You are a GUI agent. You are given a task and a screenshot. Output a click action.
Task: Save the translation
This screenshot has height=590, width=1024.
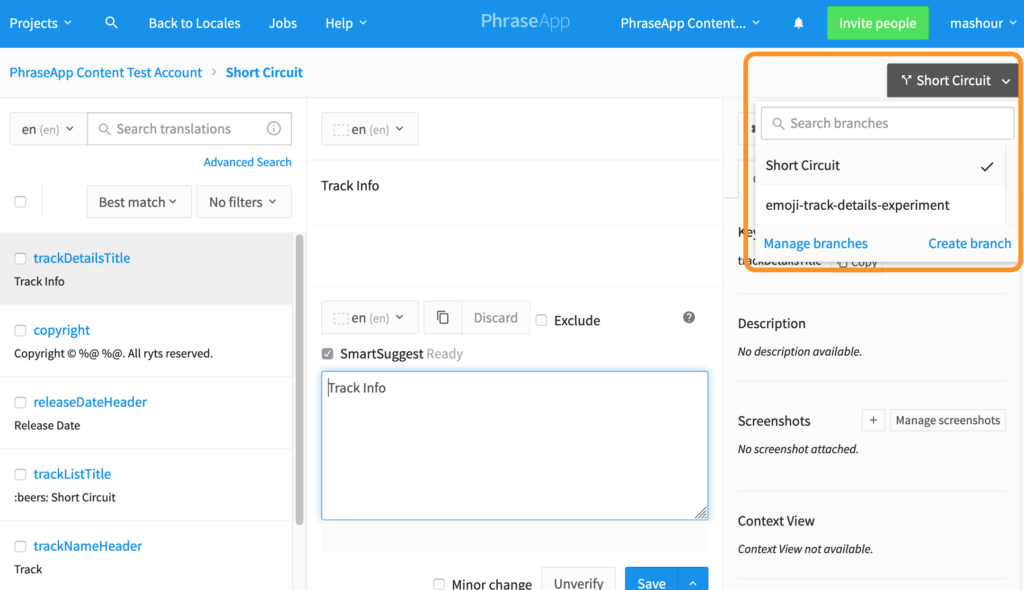(652, 582)
